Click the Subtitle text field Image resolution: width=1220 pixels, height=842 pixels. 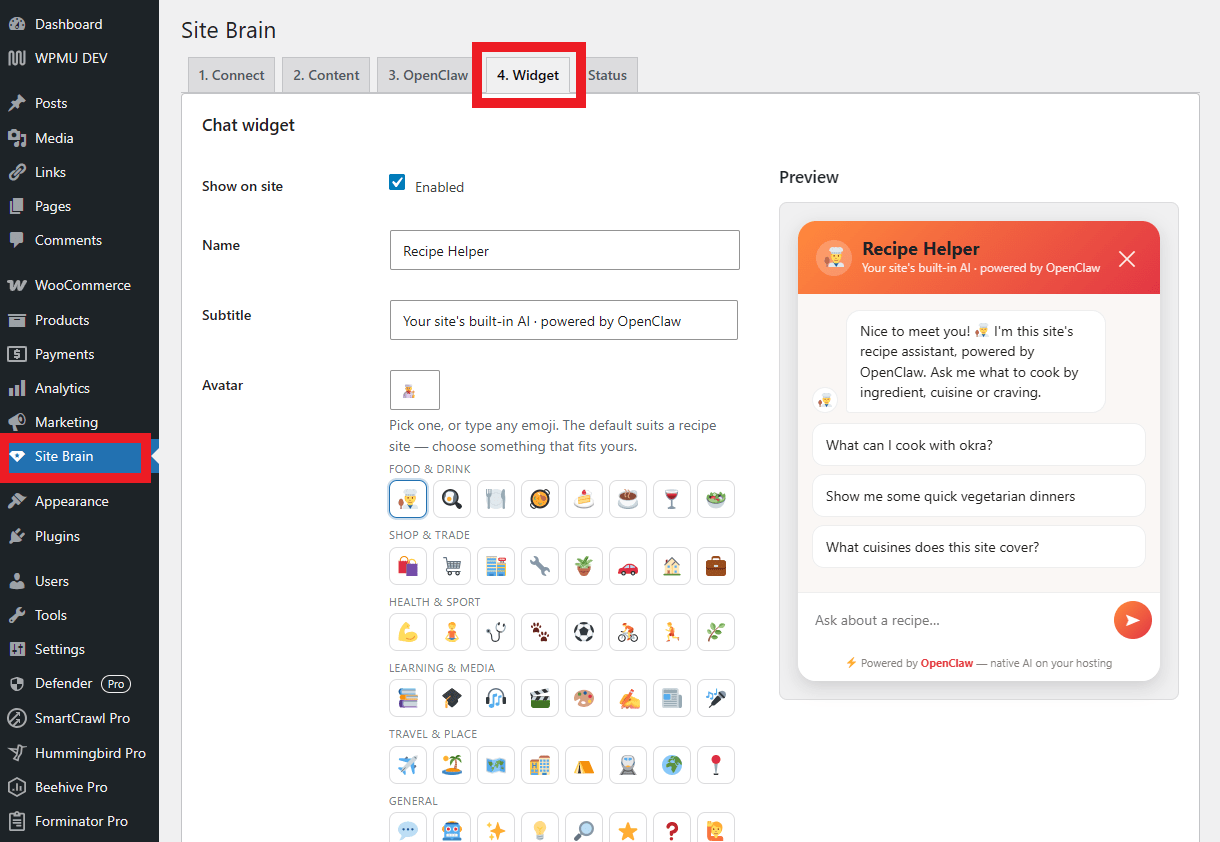(564, 320)
